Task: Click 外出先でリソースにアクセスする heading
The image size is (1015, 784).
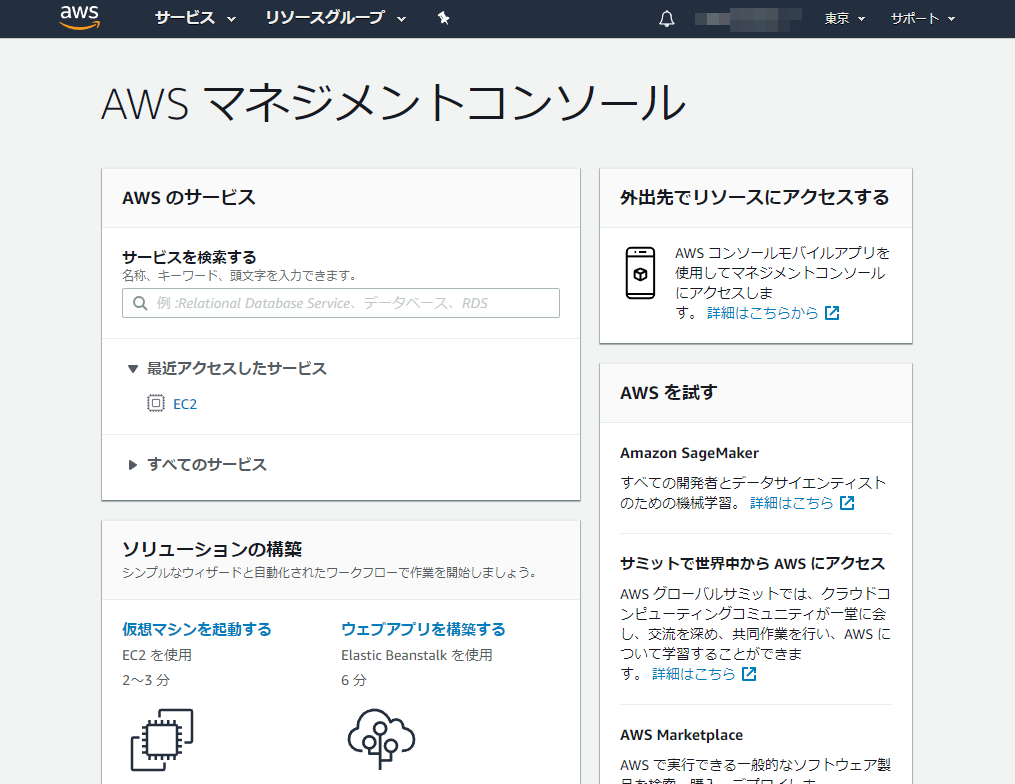Action: [x=755, y=197]
